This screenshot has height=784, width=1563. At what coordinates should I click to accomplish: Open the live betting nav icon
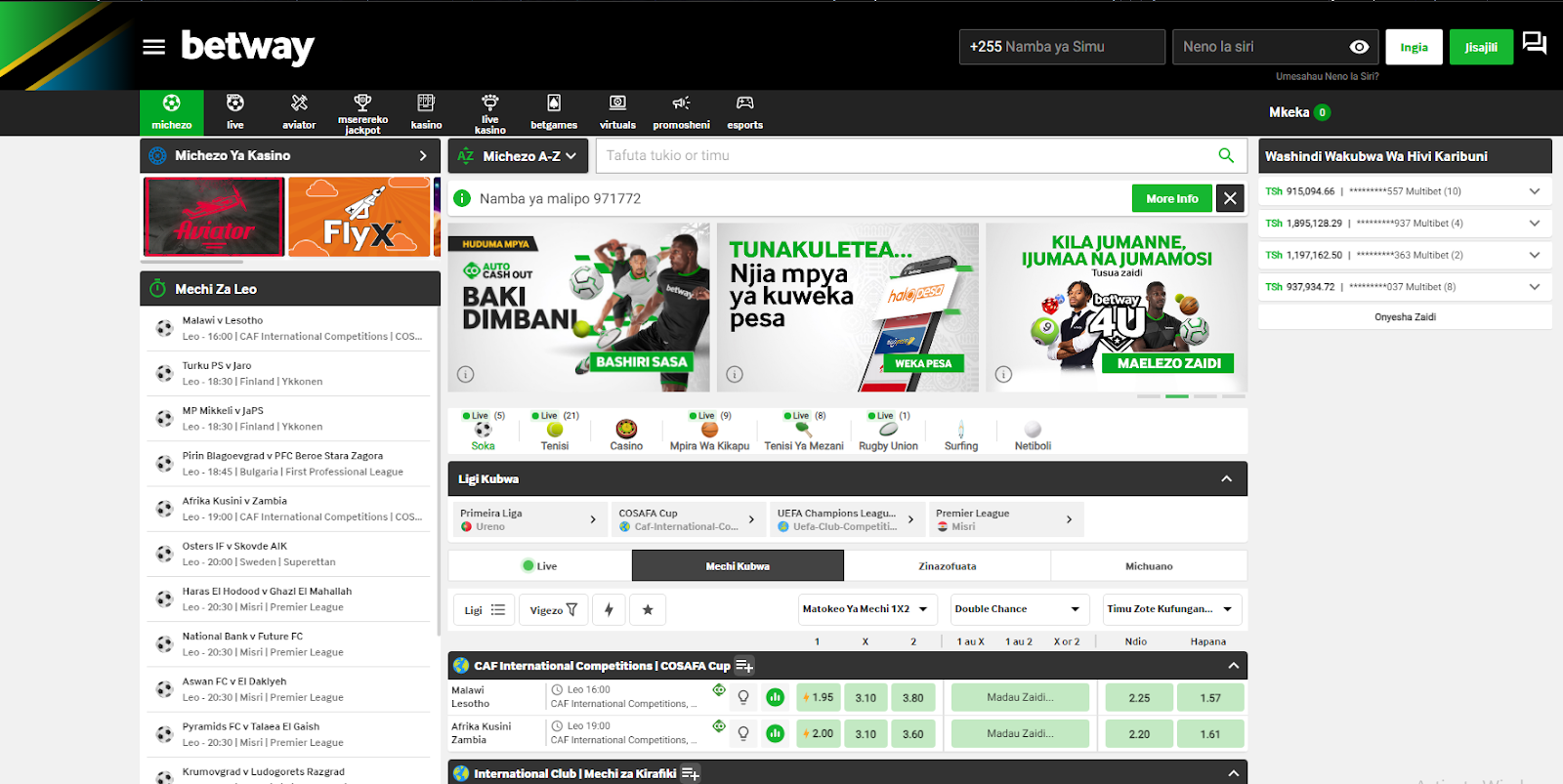coord(235,111)
